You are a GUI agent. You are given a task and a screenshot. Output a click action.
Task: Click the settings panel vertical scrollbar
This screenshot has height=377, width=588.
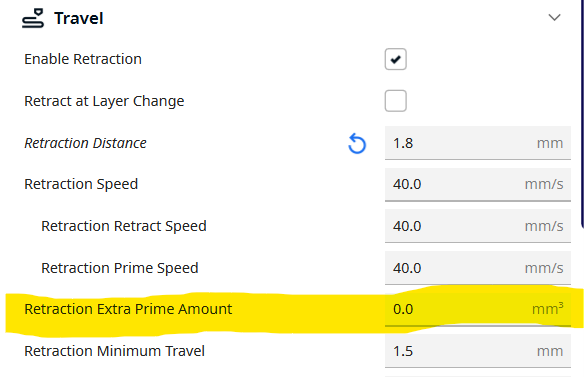(583, 113)
